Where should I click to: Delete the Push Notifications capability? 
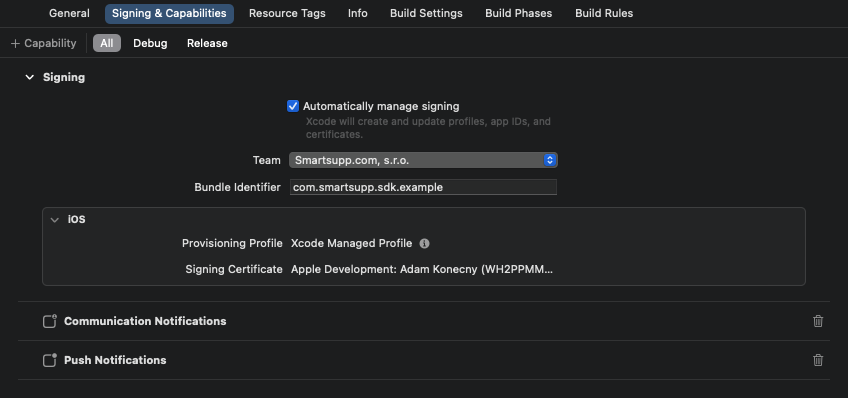pyautogui.click(x=818, y=360)
